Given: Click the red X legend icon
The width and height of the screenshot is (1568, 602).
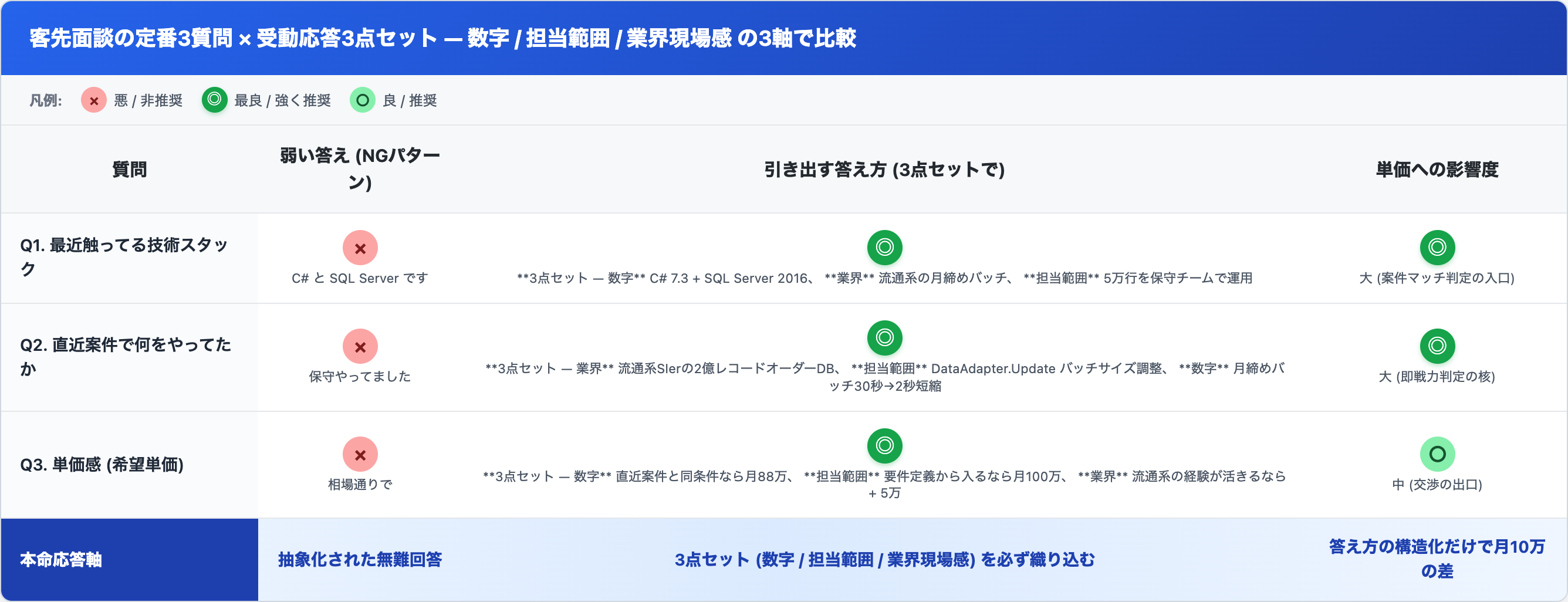Looking at the screenshot, I should pyautogui.click(x=94, y=100).
